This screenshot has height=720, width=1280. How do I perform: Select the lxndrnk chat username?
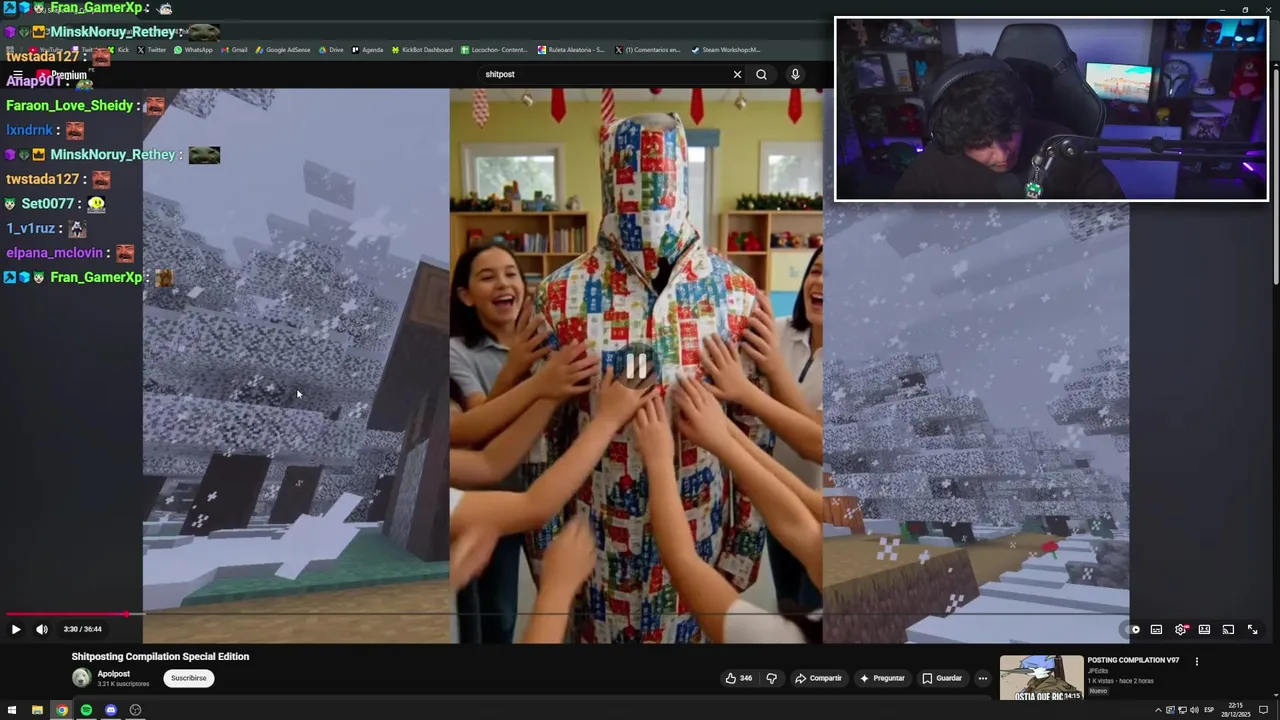[x=29, y=130]
